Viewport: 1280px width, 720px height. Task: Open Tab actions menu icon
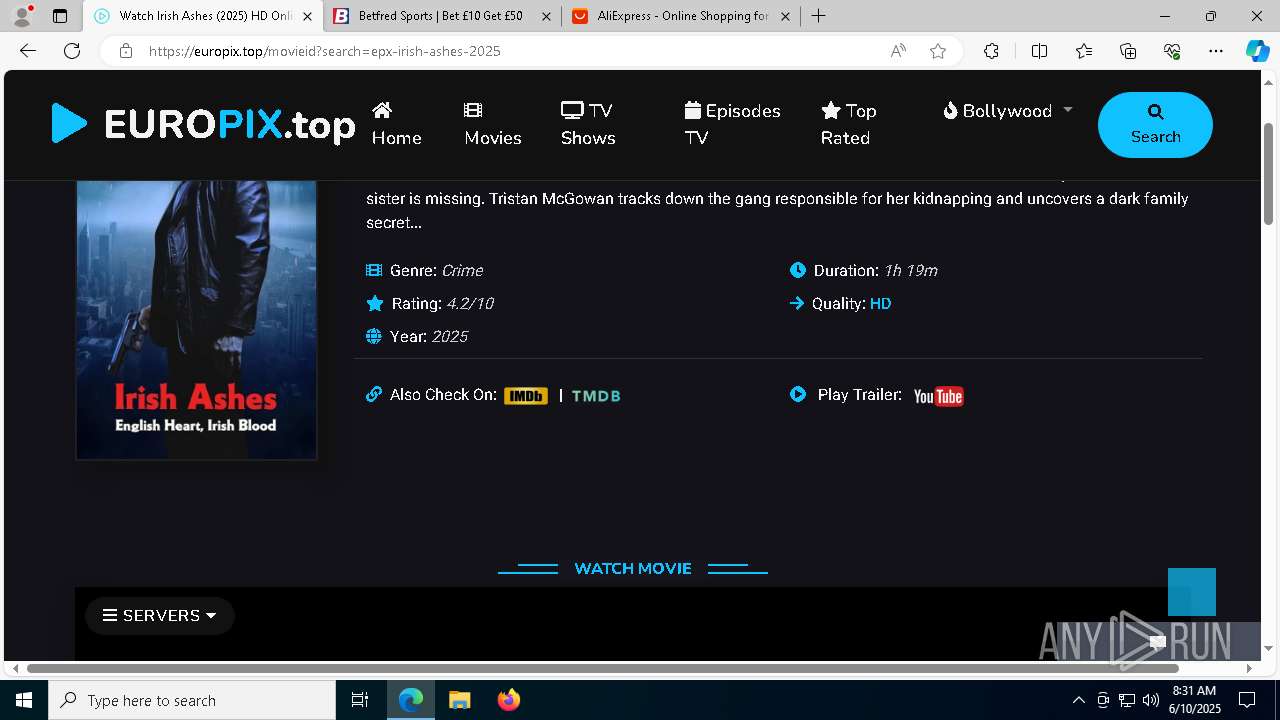click(60, 16)
